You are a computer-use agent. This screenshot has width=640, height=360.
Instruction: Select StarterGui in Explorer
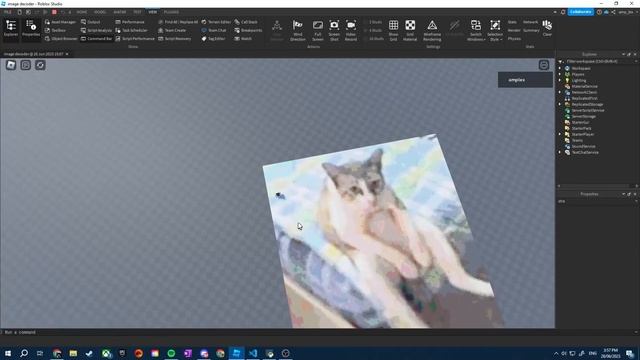coord(580,122)
